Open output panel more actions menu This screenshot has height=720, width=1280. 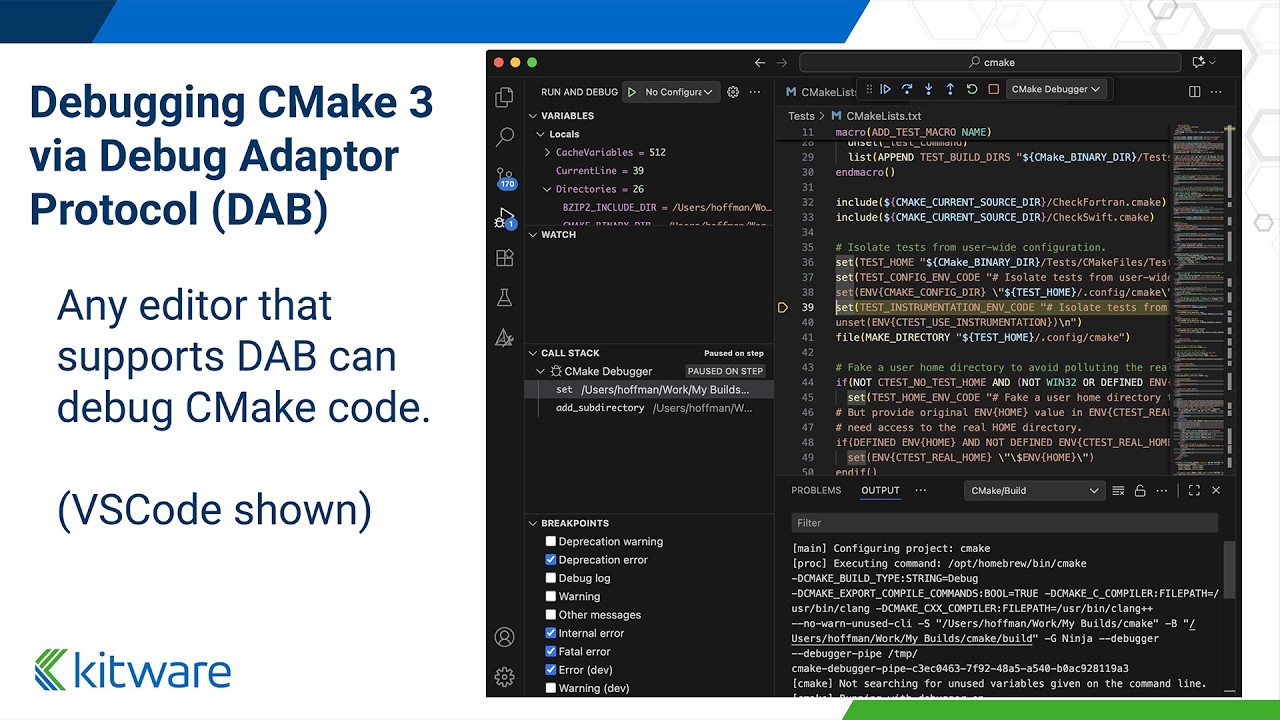point(1162,491)
